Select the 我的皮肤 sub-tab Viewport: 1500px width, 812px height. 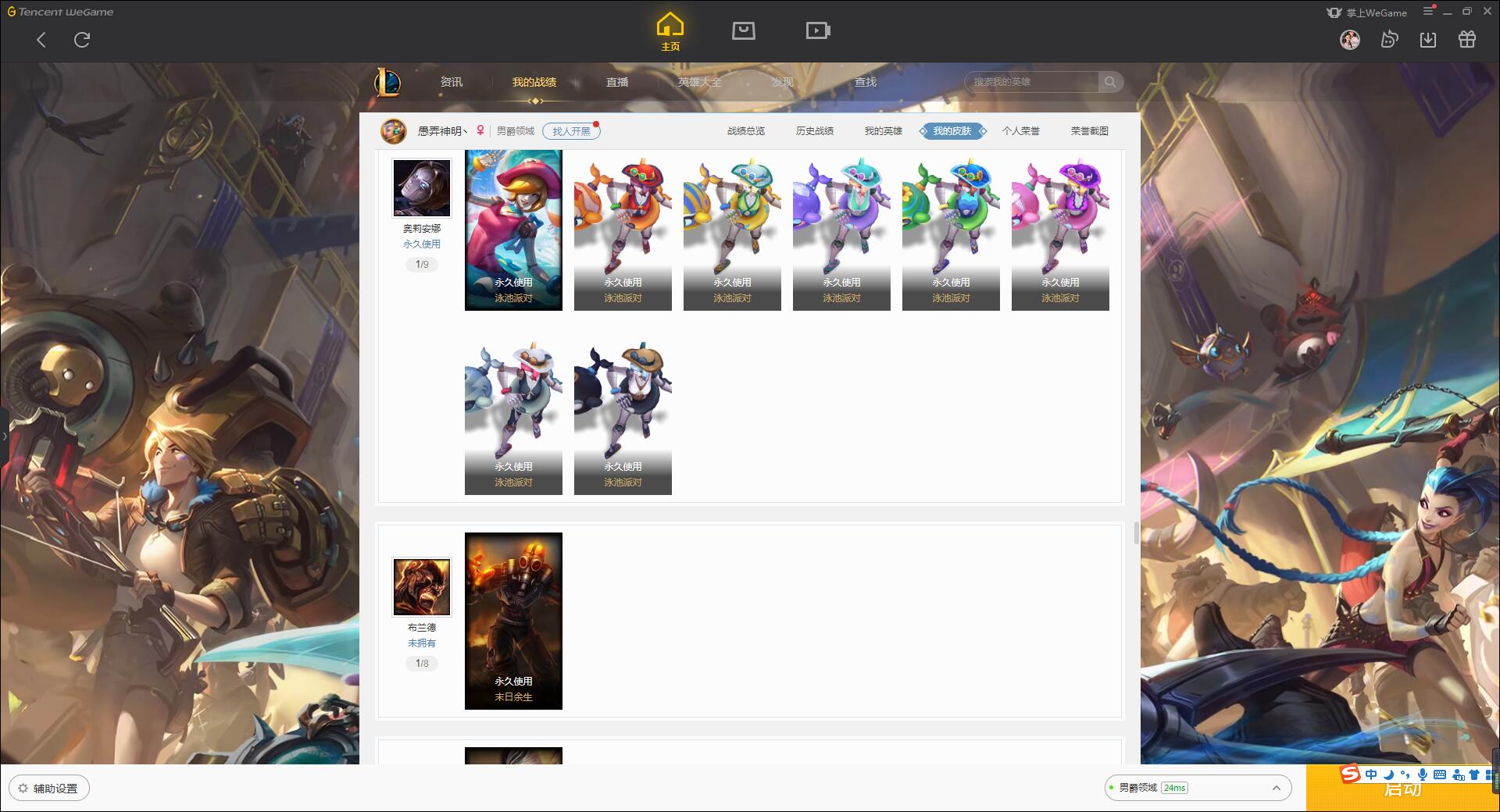point(952,131)
